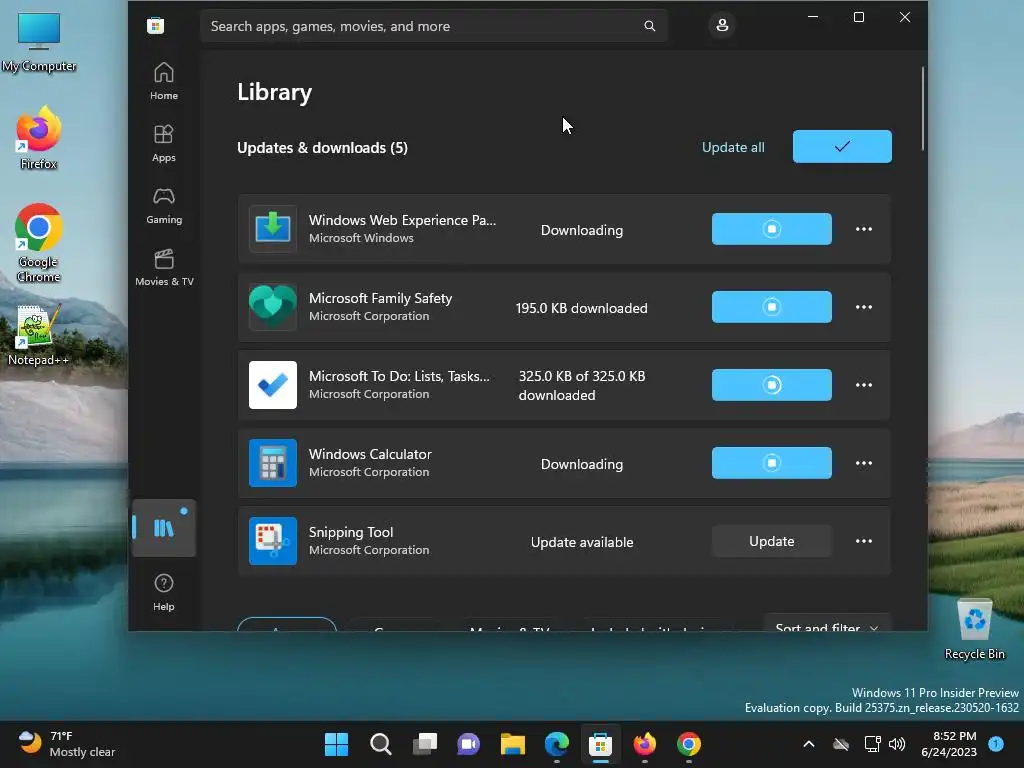Select the Google Chrome desktop shortcut
The height and width of the screenshot is (768, 1024).
coord(39,243)
